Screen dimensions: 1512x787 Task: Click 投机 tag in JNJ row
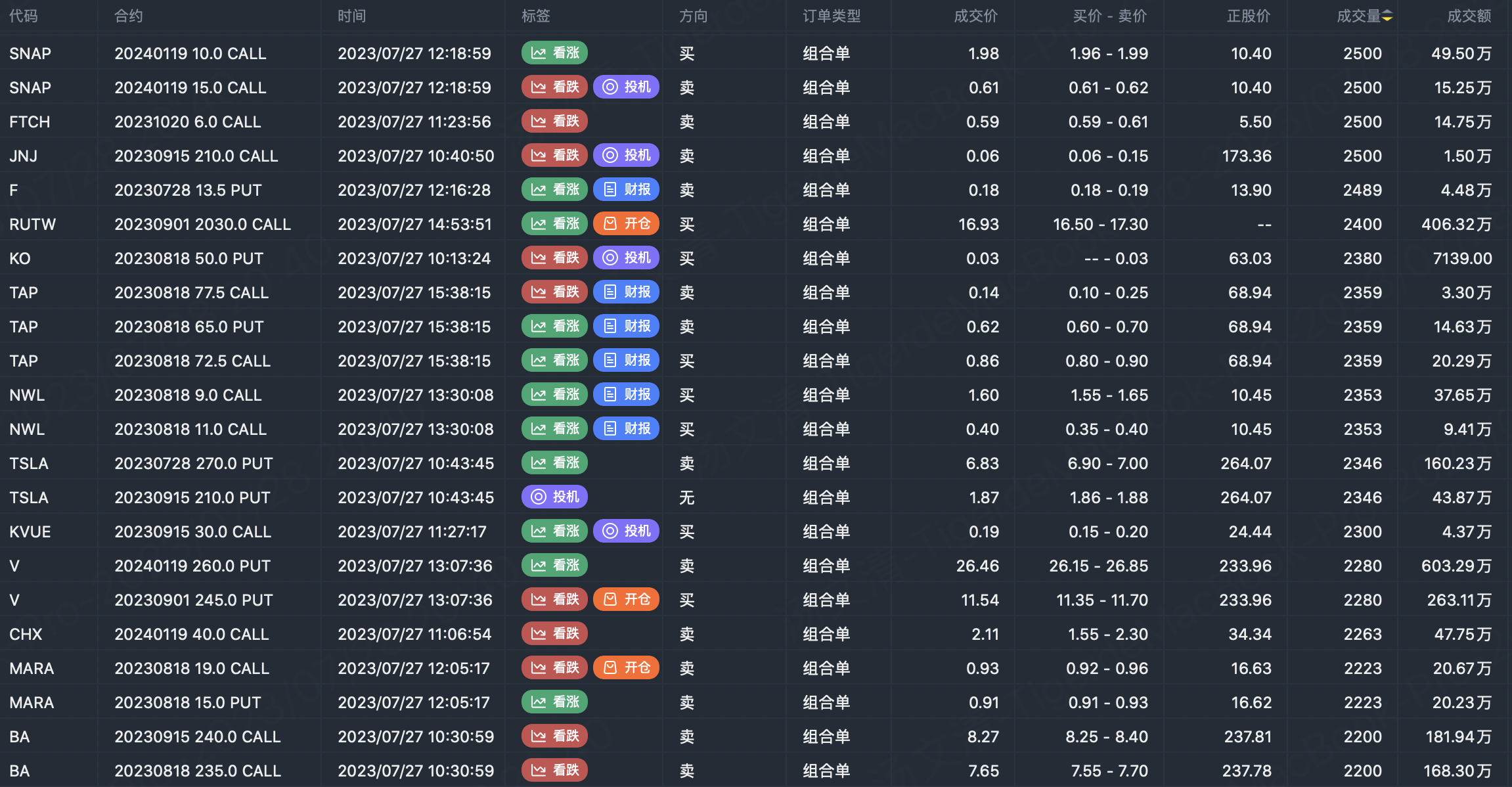(626, 156)
